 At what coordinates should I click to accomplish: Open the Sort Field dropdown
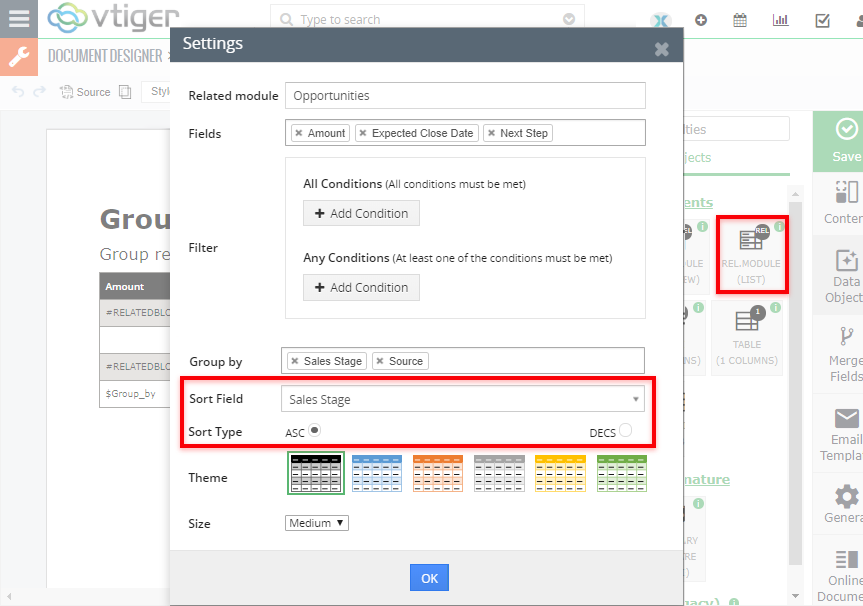point(463,399)
